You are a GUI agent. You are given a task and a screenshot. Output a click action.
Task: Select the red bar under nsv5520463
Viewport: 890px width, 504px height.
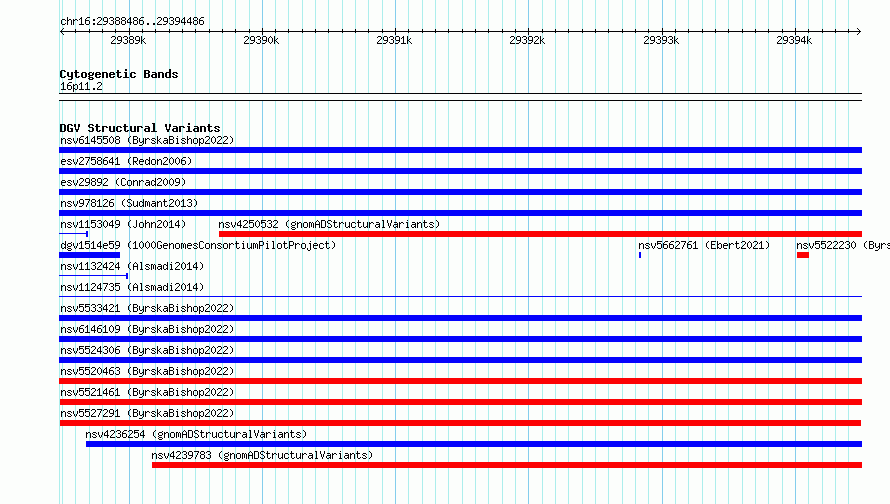[x=460, y=381]
